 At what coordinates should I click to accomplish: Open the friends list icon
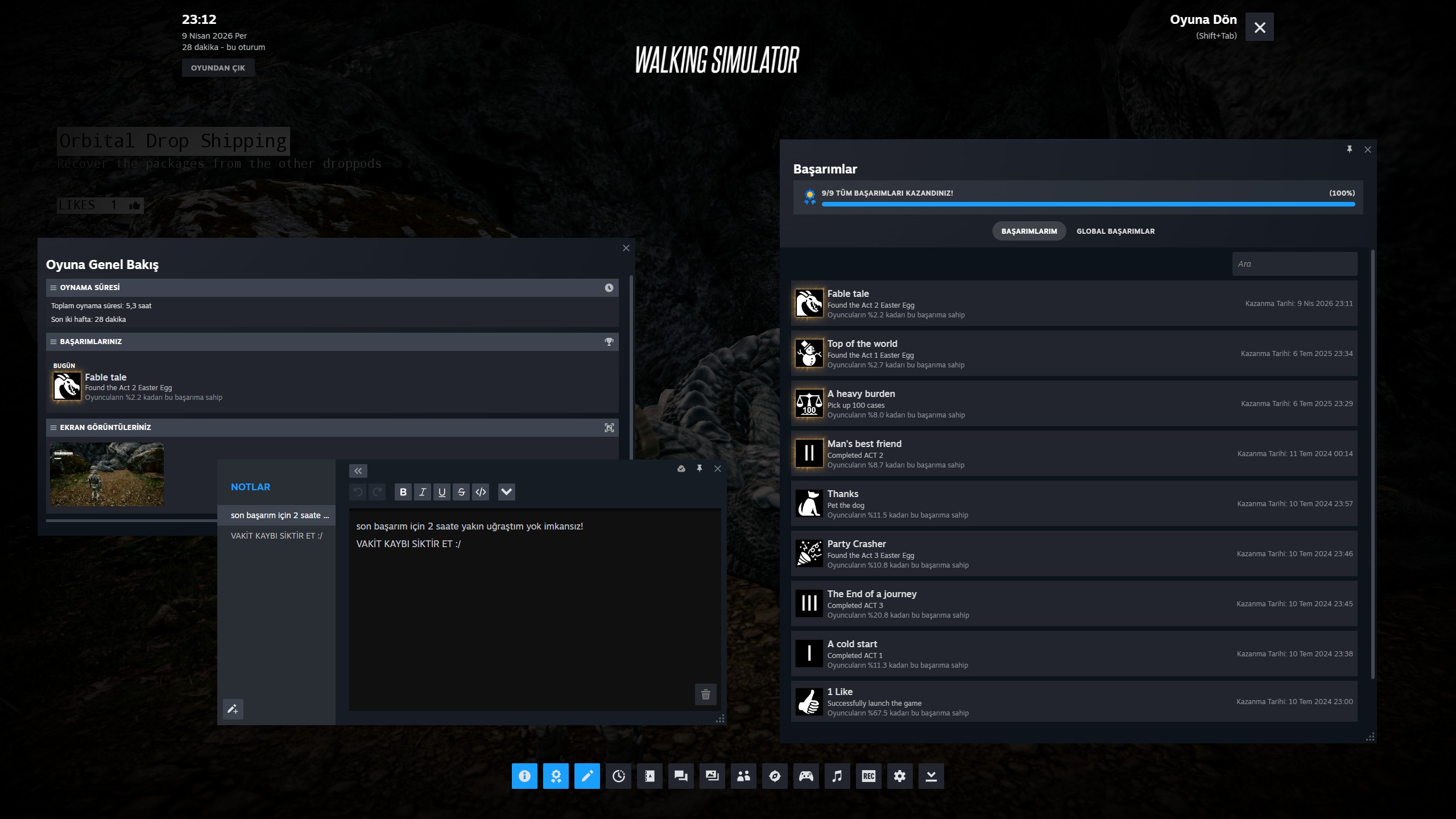click(x=743, y=776)
